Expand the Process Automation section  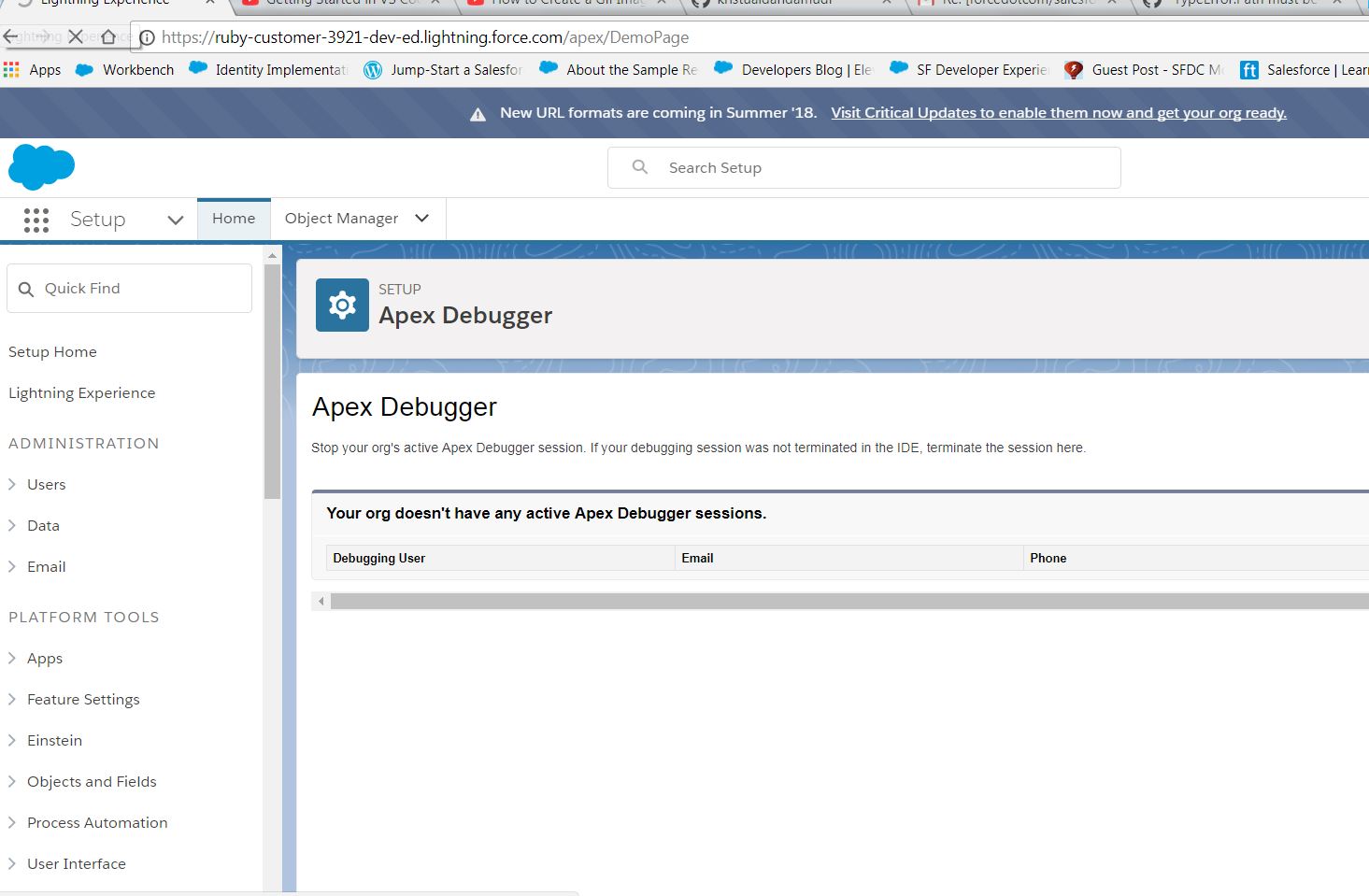[97, 822]
